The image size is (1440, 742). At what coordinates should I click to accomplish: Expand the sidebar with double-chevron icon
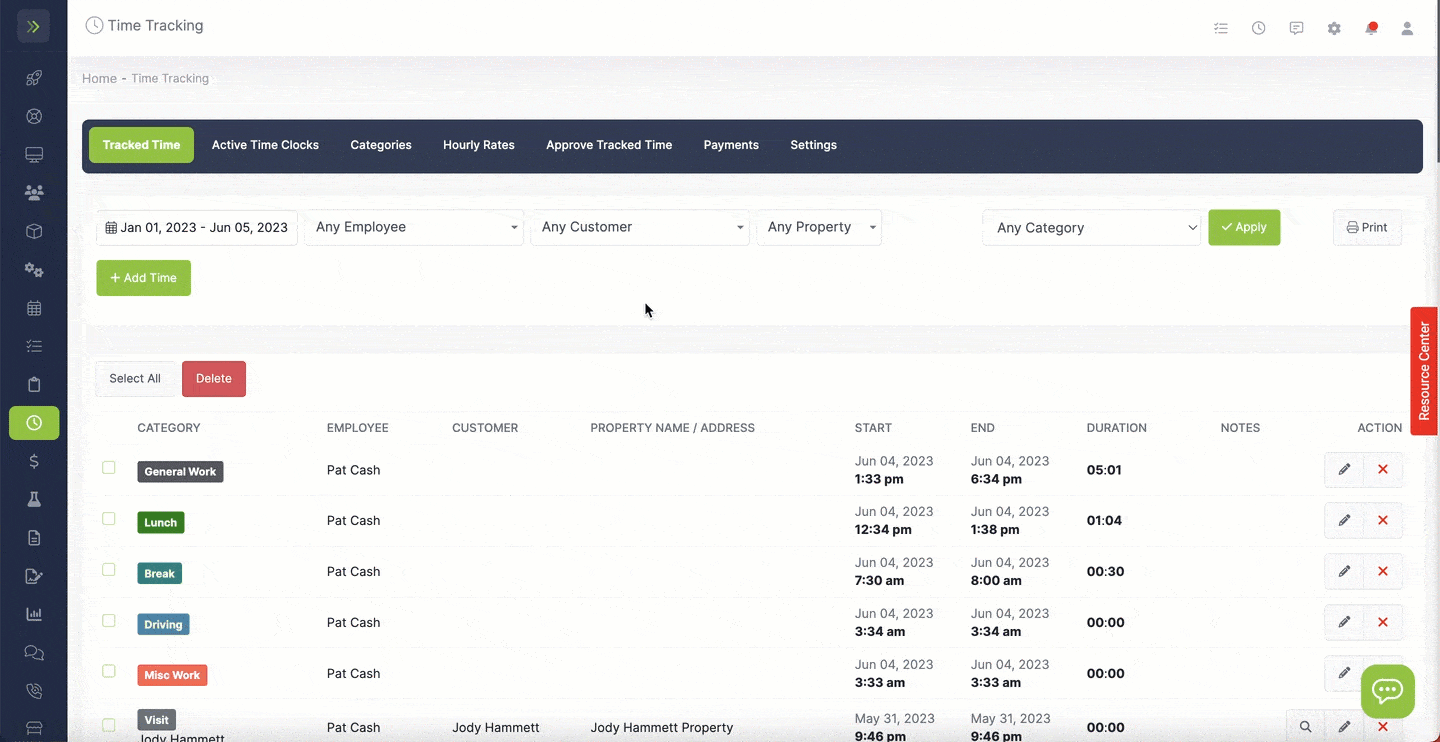33,27
